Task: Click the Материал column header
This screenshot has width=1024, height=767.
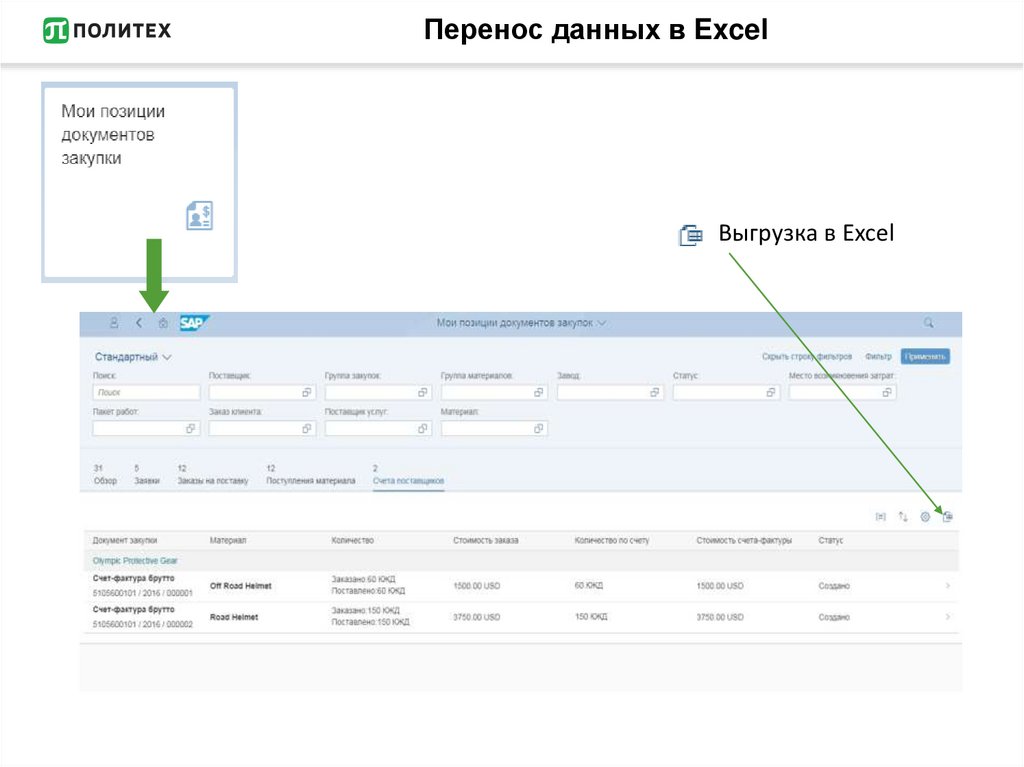Action: pyautogui.click(x=228, y=540)
